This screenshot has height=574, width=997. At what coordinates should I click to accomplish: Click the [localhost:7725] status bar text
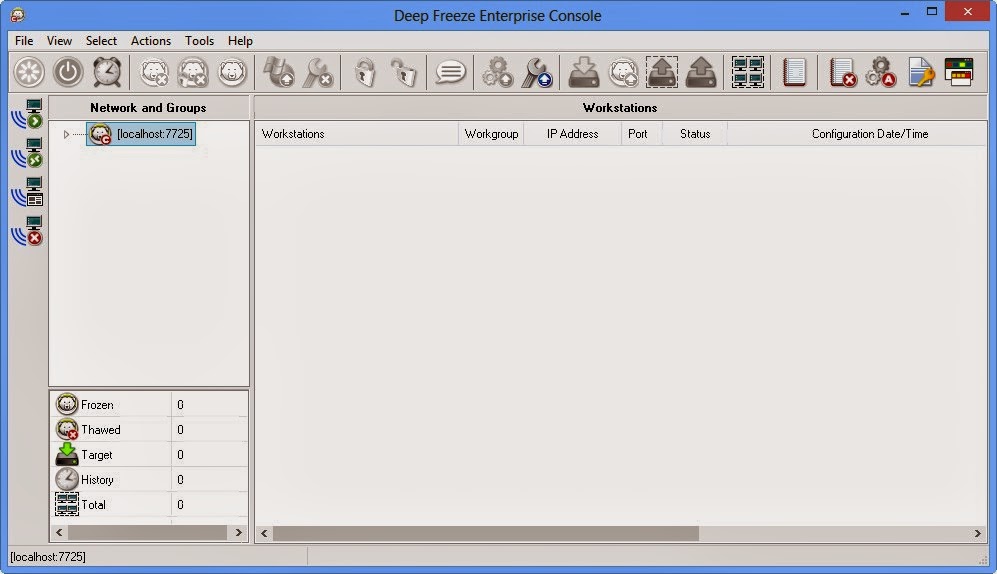tap(48, 557)
